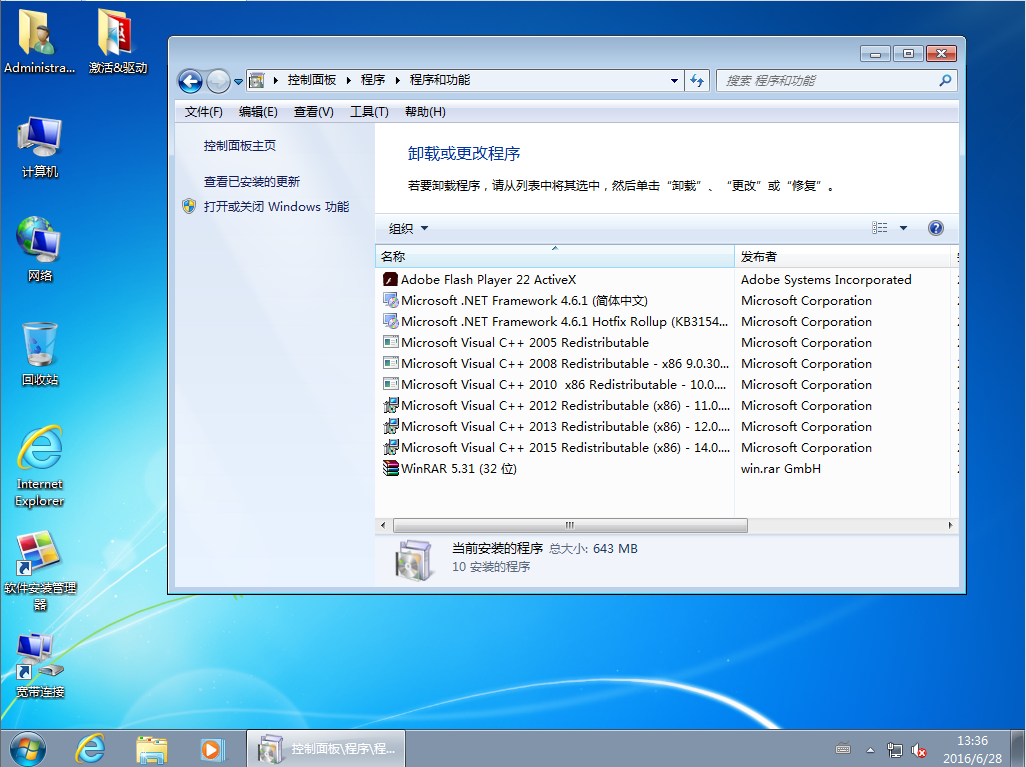Image resolution: width=1026 pixels, height=767 pixels.
Task: Click the speaker icon in system tray
Action: coord(919,748)
